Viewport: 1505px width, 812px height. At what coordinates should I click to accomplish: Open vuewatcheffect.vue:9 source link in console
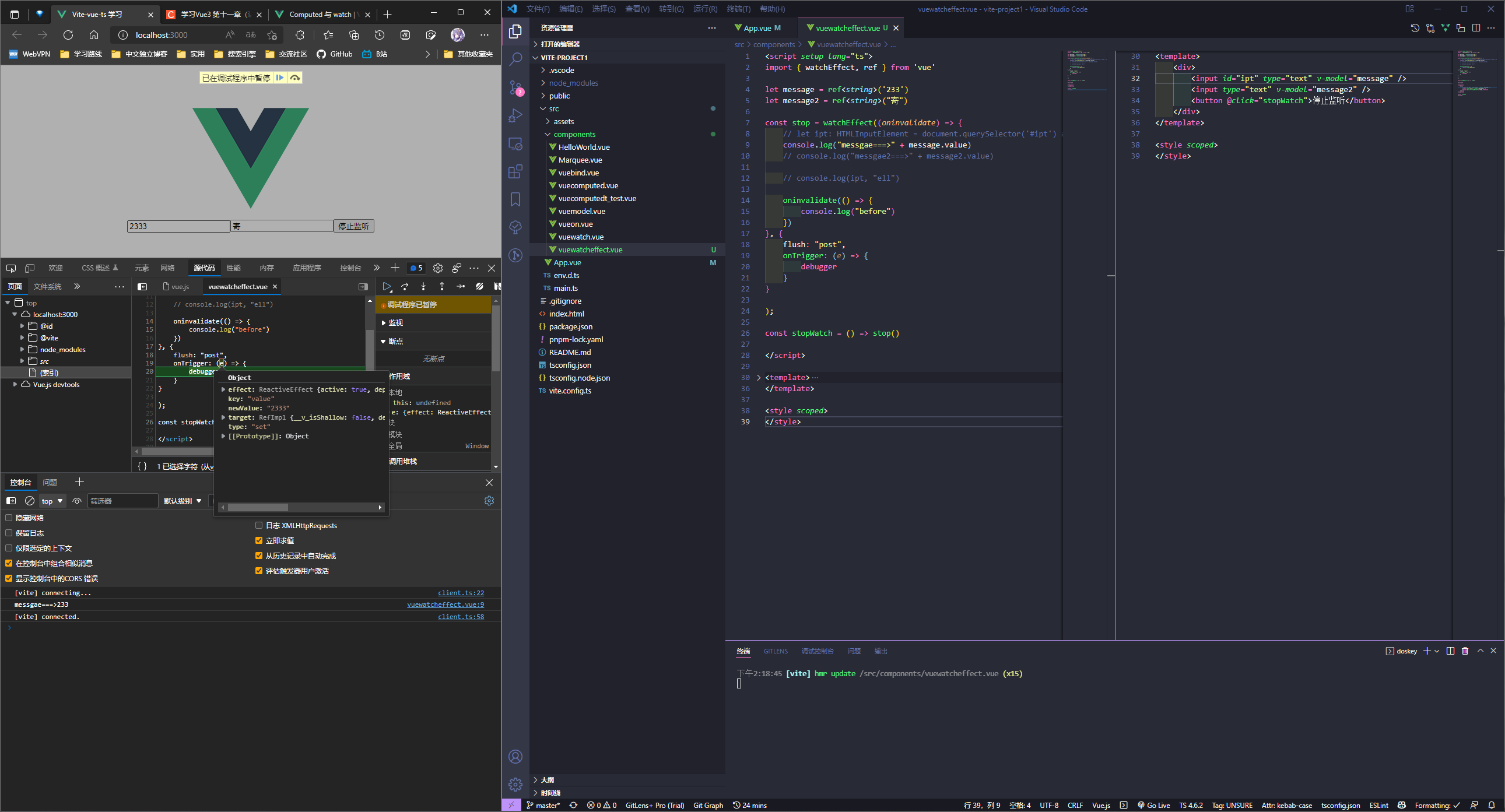(445, 604)
